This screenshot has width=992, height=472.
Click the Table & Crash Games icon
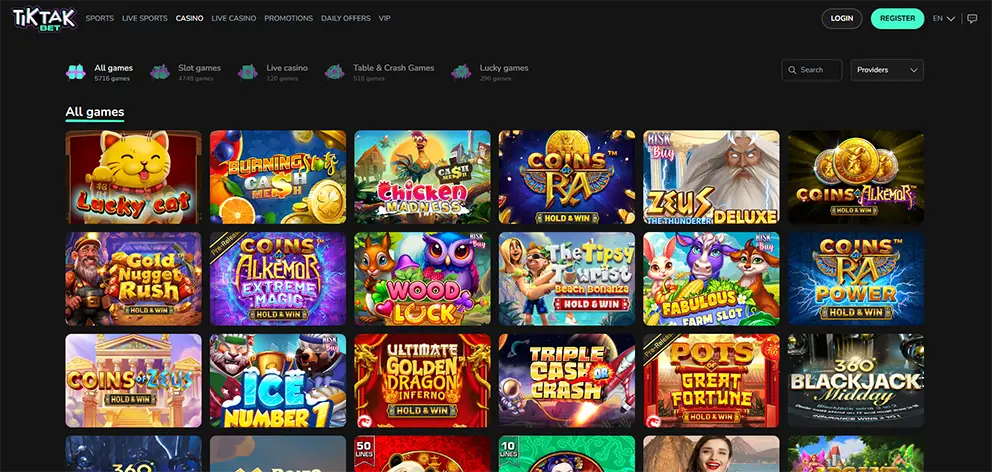[x=335, y=72]
